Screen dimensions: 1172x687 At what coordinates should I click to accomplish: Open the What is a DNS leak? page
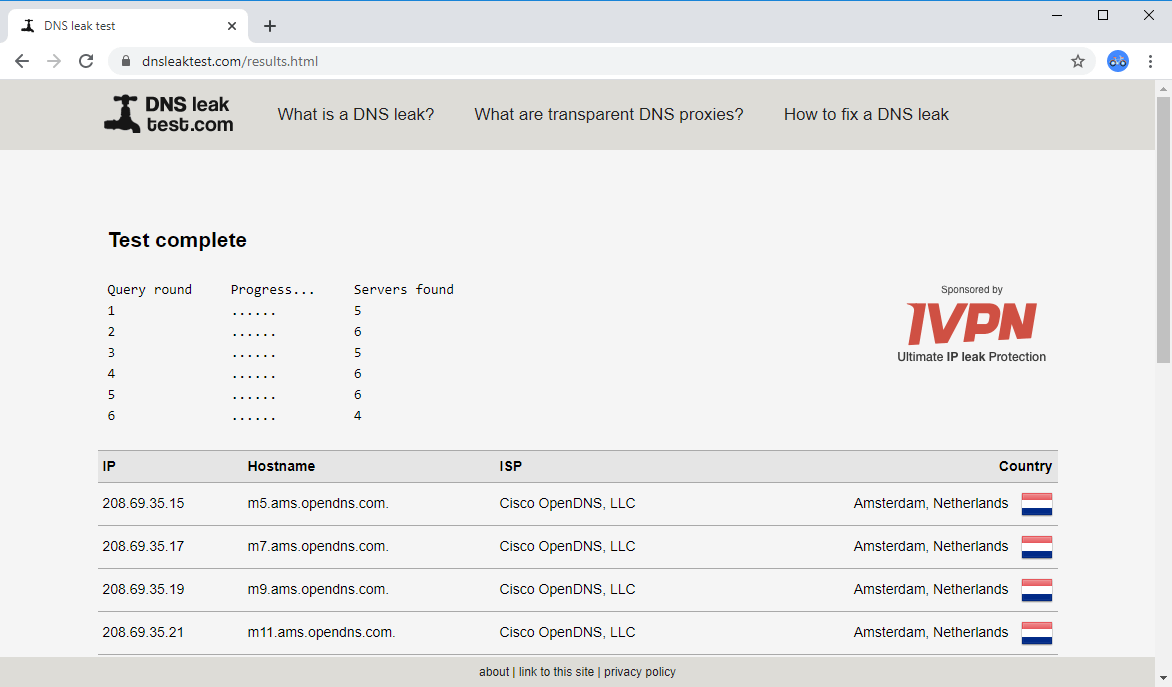click(356, 114)
